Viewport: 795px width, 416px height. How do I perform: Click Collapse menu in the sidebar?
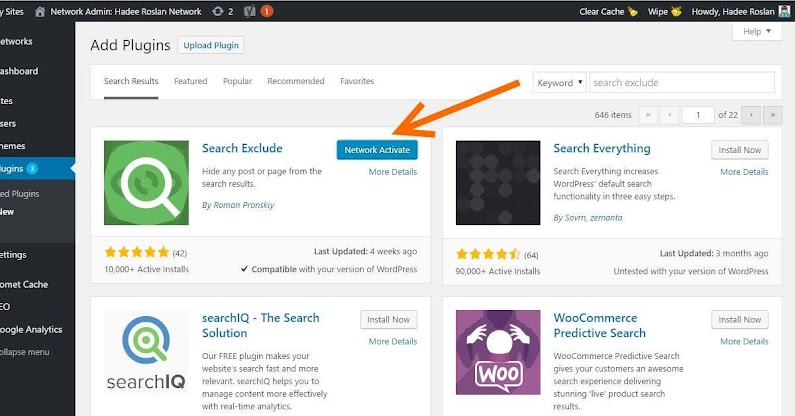(x=24, y=352)
